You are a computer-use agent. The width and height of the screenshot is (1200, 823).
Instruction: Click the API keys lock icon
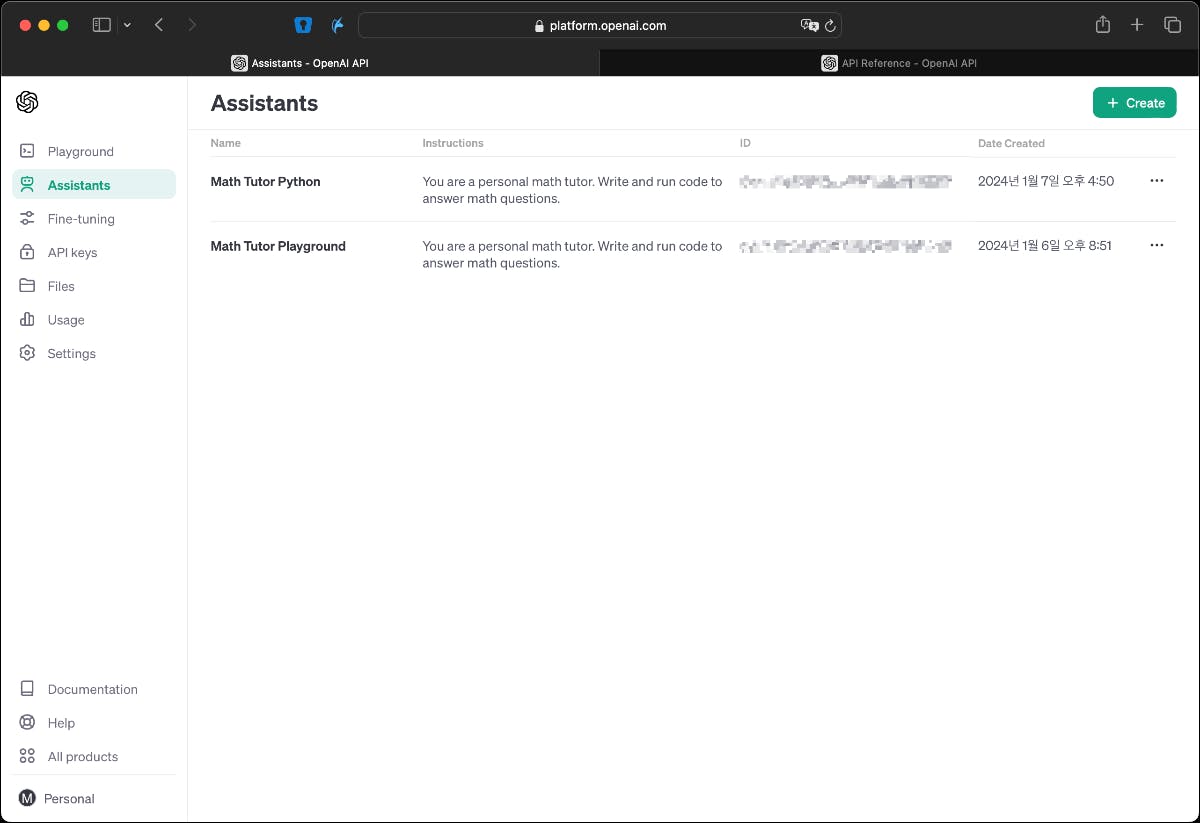pyautogui.click(x=27, y=252)
